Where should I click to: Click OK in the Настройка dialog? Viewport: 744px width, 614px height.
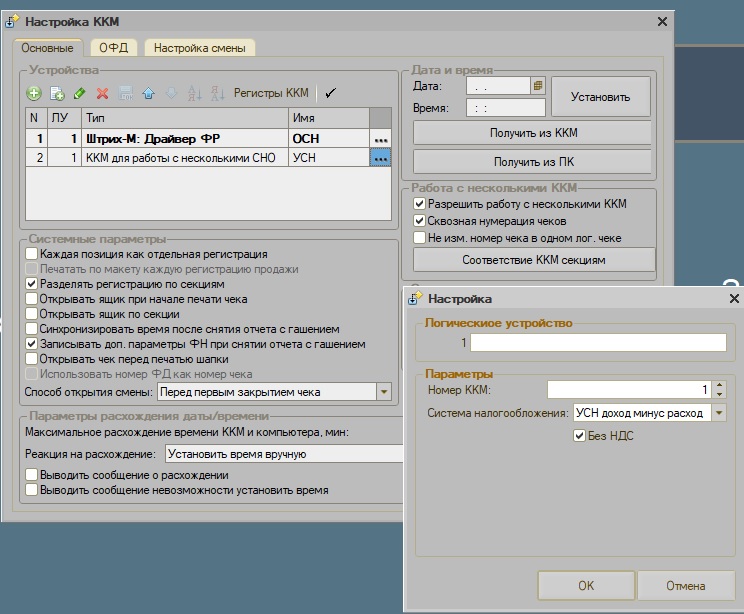(x=586, y=585)
